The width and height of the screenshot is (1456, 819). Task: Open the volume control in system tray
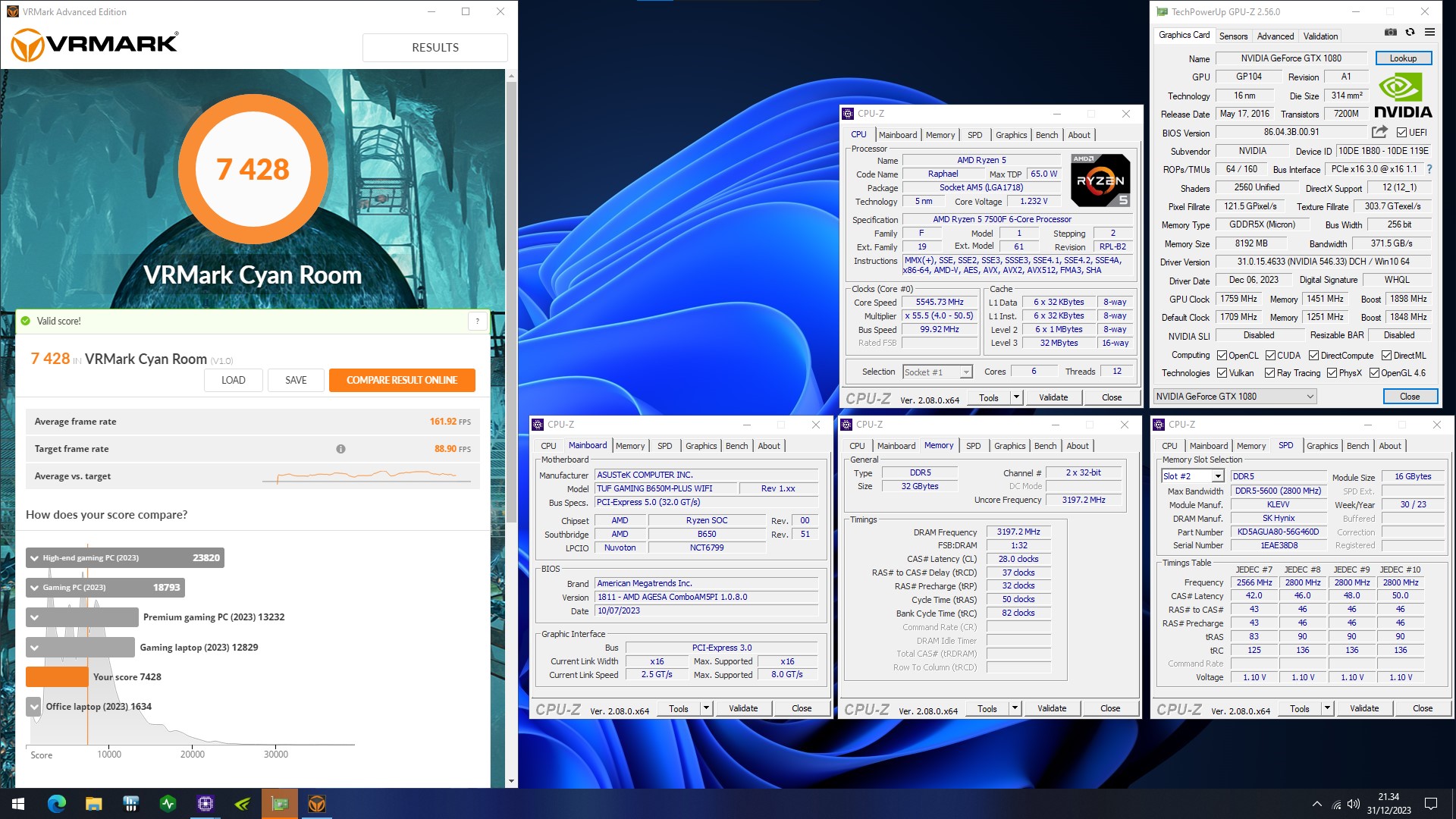pos(1354,804)
